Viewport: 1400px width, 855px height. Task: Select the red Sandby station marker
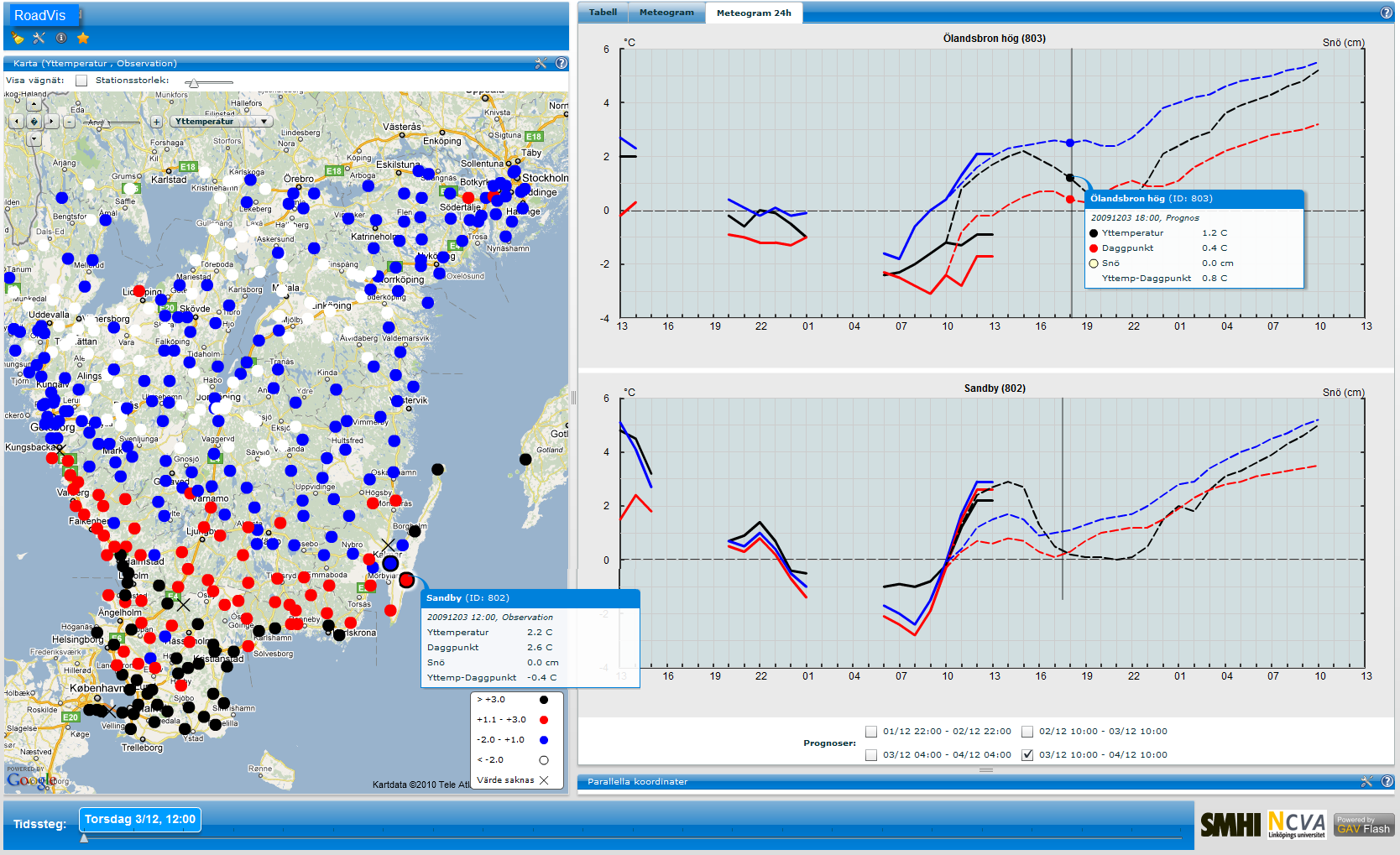point(407,580)
